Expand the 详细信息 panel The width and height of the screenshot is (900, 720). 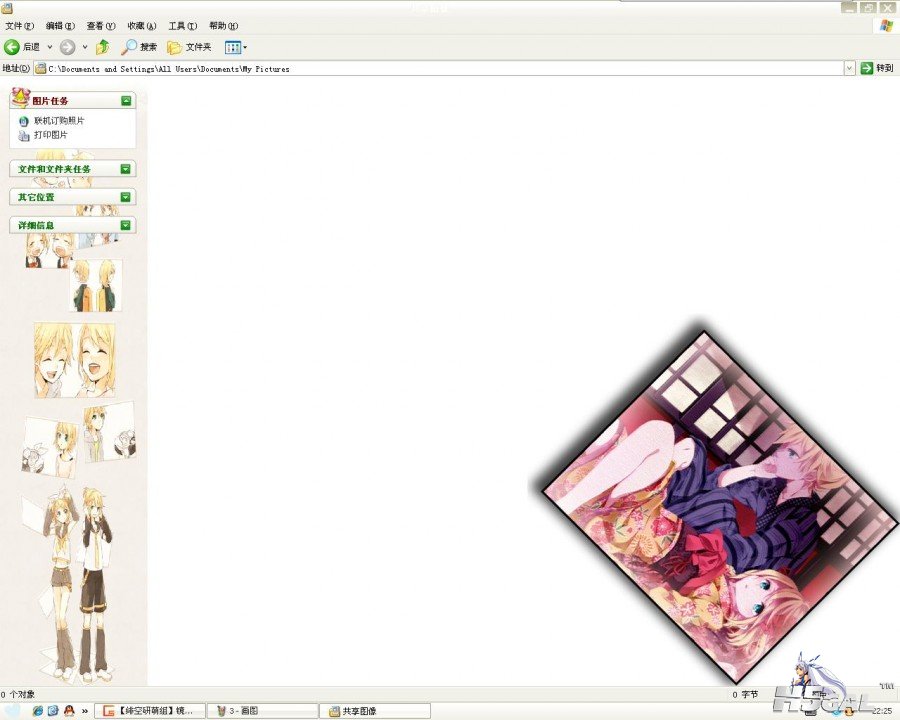point(126,225)
